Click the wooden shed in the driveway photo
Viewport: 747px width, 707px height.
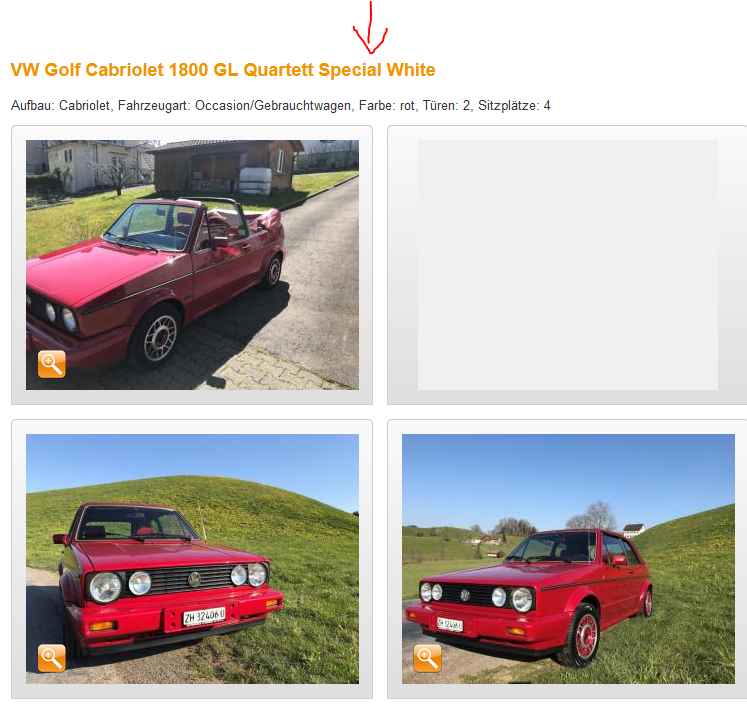[x=224, y=166]
